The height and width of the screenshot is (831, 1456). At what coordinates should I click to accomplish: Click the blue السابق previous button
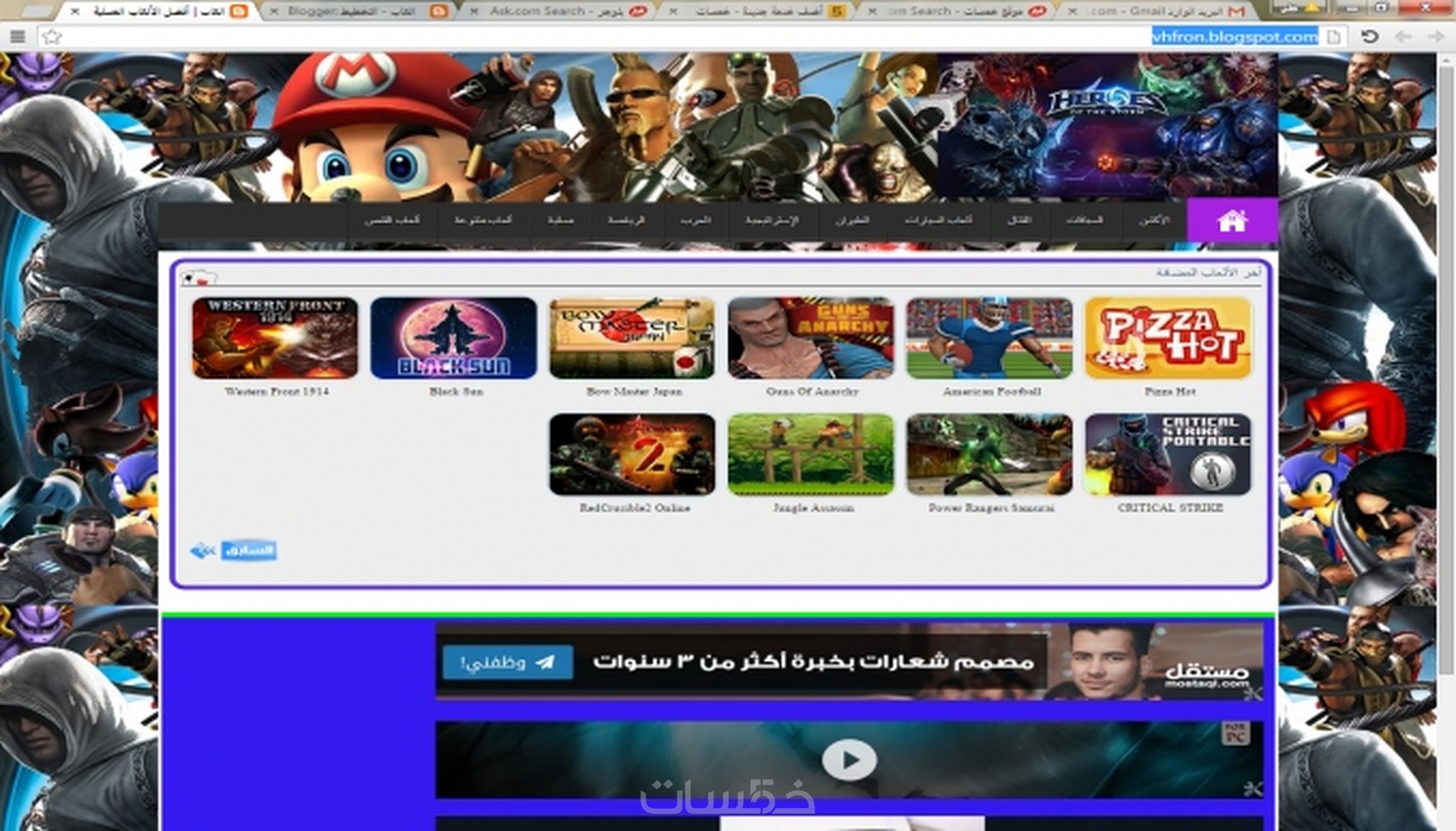pos(248,550)
